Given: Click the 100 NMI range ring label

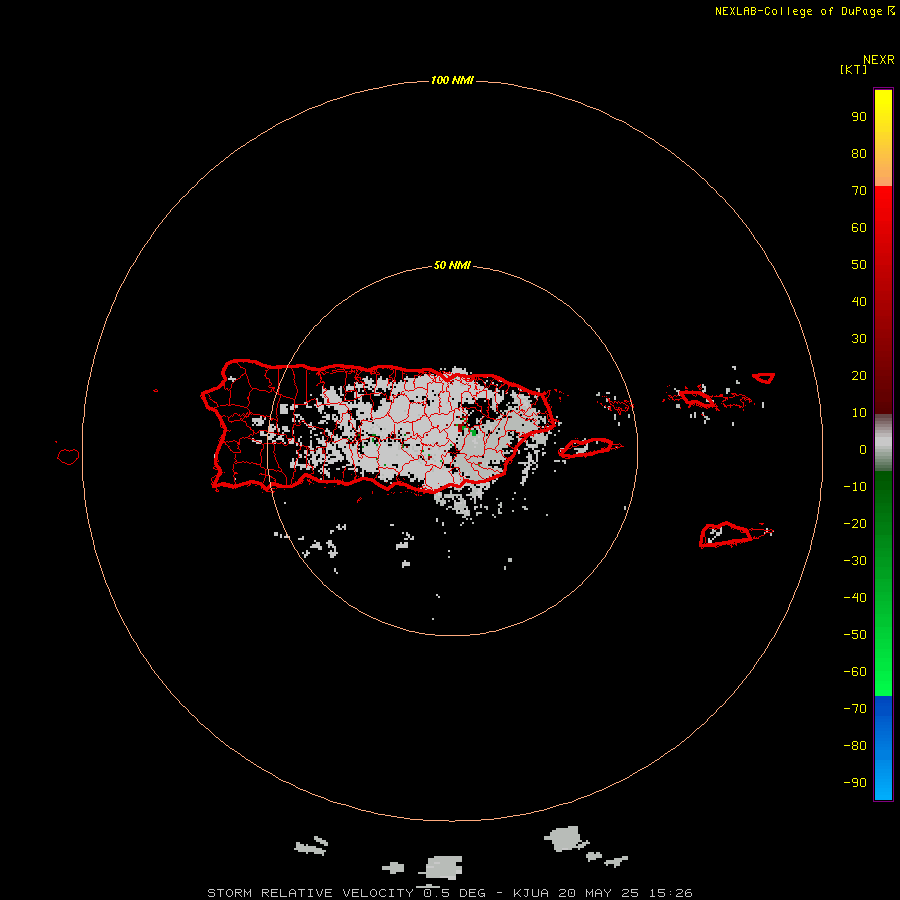Looking at the screenshot, I should coord(452,80).
